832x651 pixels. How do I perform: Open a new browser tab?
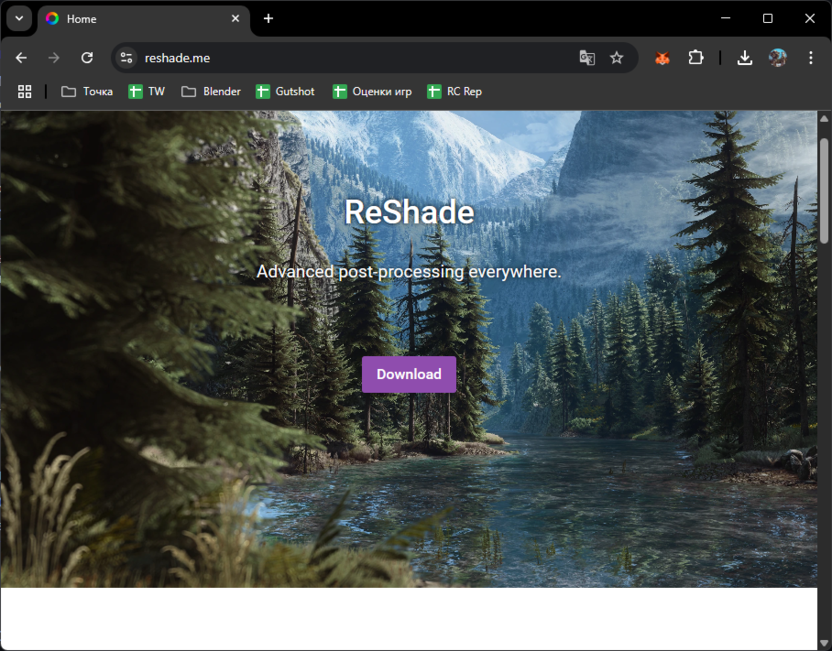point(268,19)
